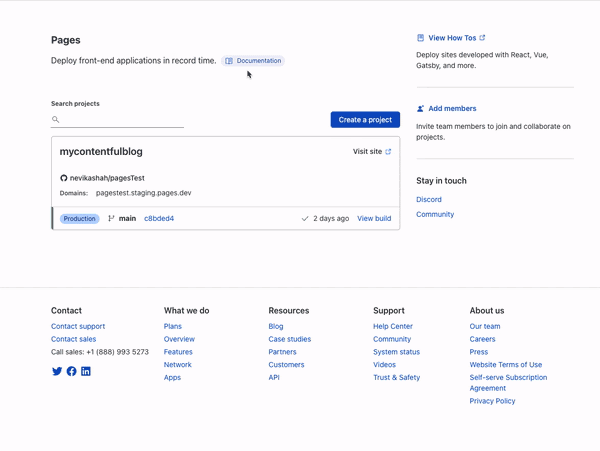Click the GitHub icon beside nevikashah/pagesTest

(64, 178)
